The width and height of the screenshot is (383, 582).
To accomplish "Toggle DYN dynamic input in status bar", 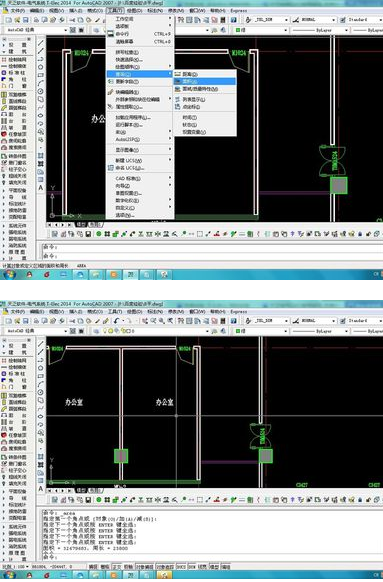I will pyautogui.click(x=192, y=567).
